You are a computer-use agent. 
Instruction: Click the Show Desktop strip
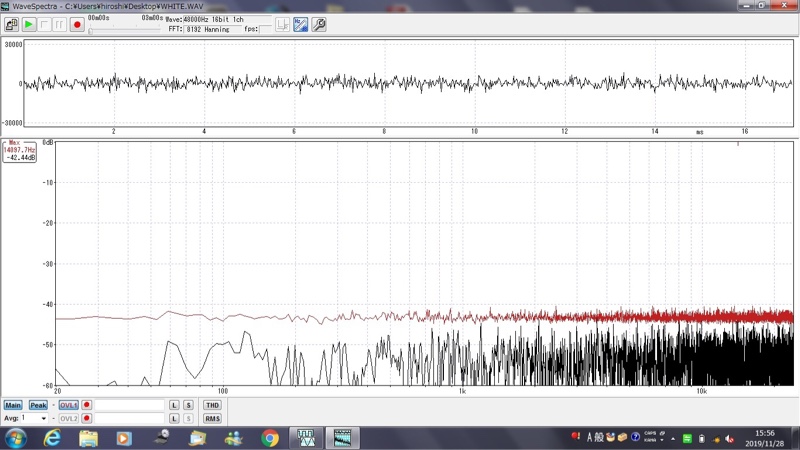pos(796,438)
